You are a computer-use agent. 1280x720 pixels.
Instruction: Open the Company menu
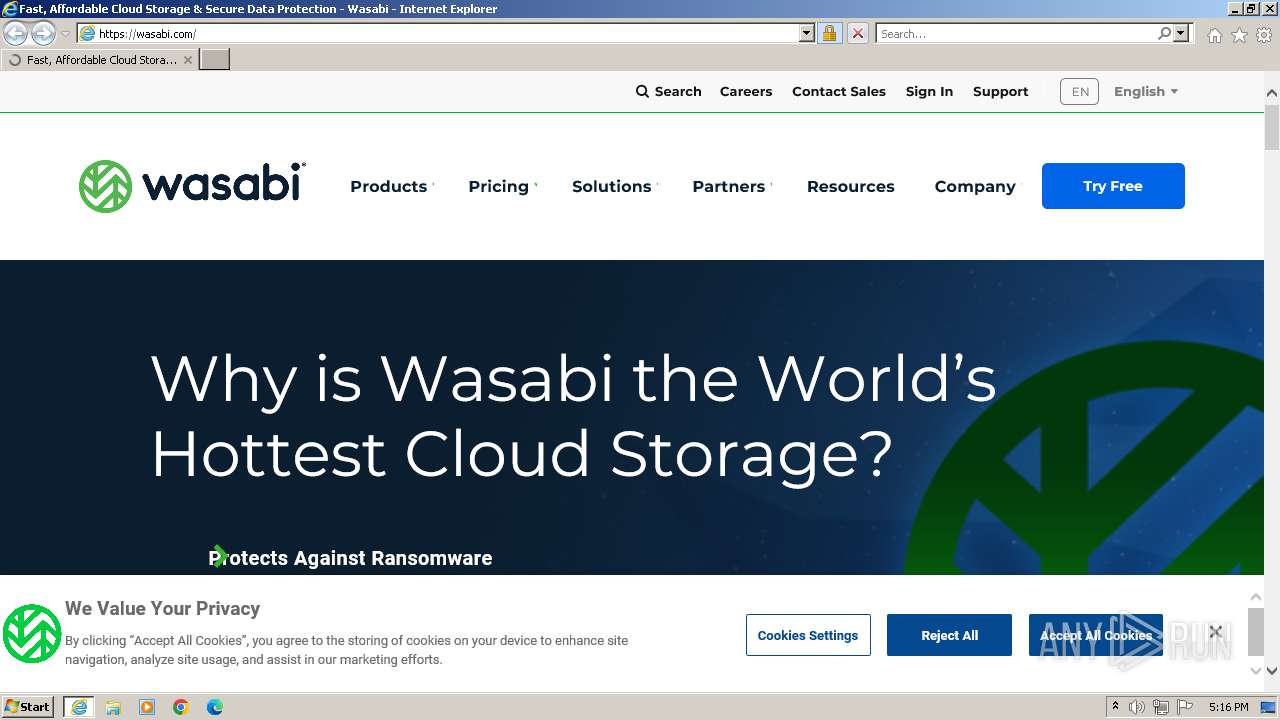click(975, 186)
